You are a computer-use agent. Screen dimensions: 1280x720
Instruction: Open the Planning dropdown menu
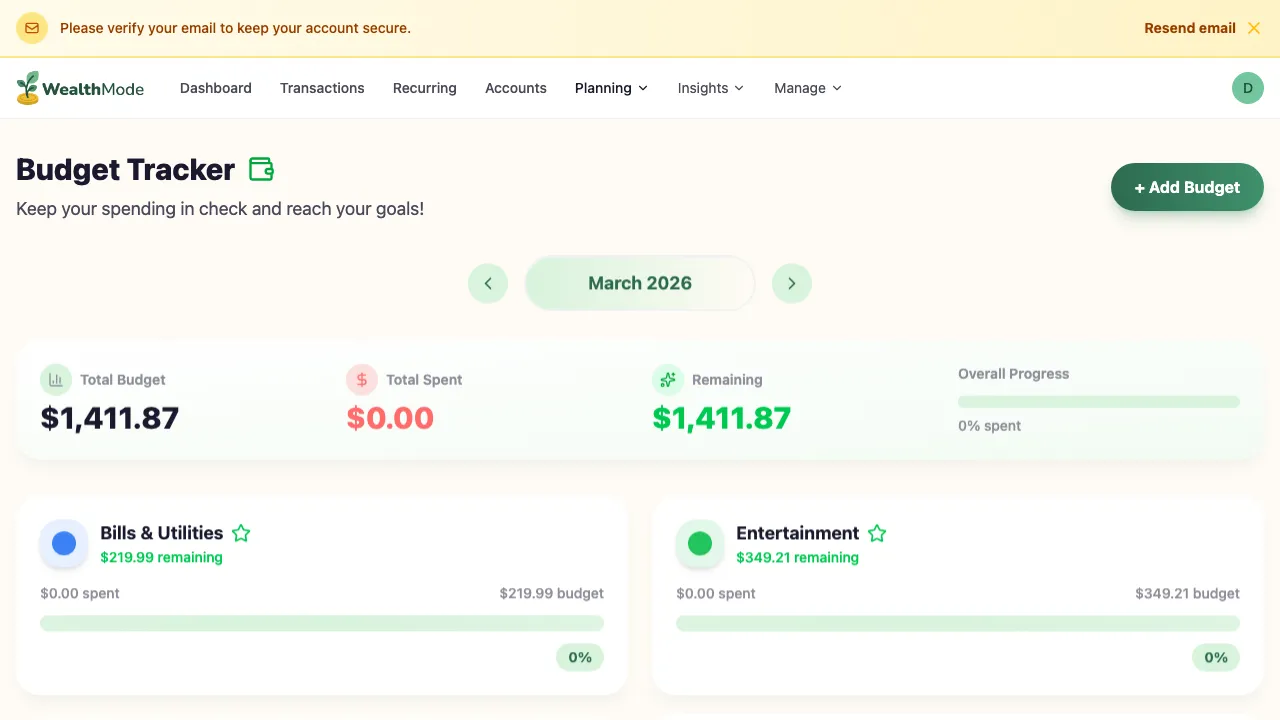(611, 88)
